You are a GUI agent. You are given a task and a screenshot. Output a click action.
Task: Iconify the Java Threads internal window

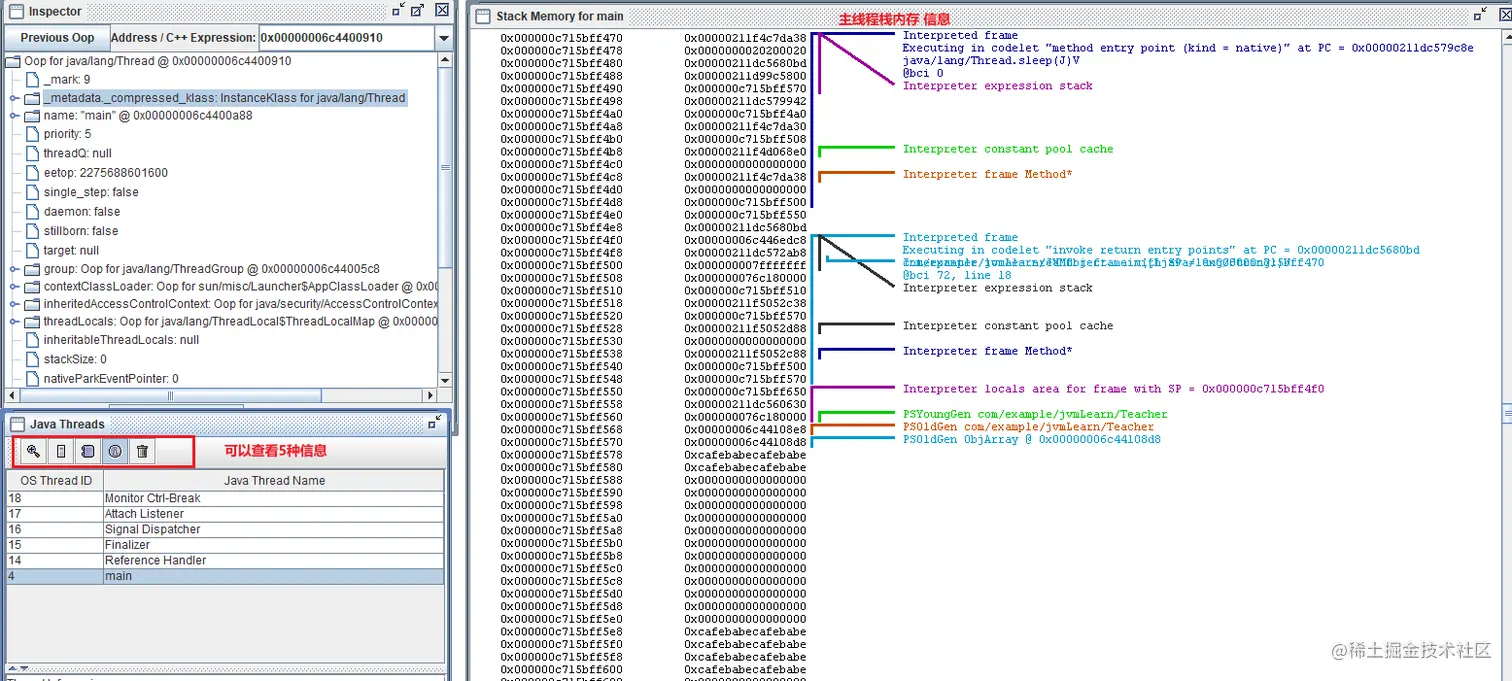pyautogui.click(x=434, y=423)
